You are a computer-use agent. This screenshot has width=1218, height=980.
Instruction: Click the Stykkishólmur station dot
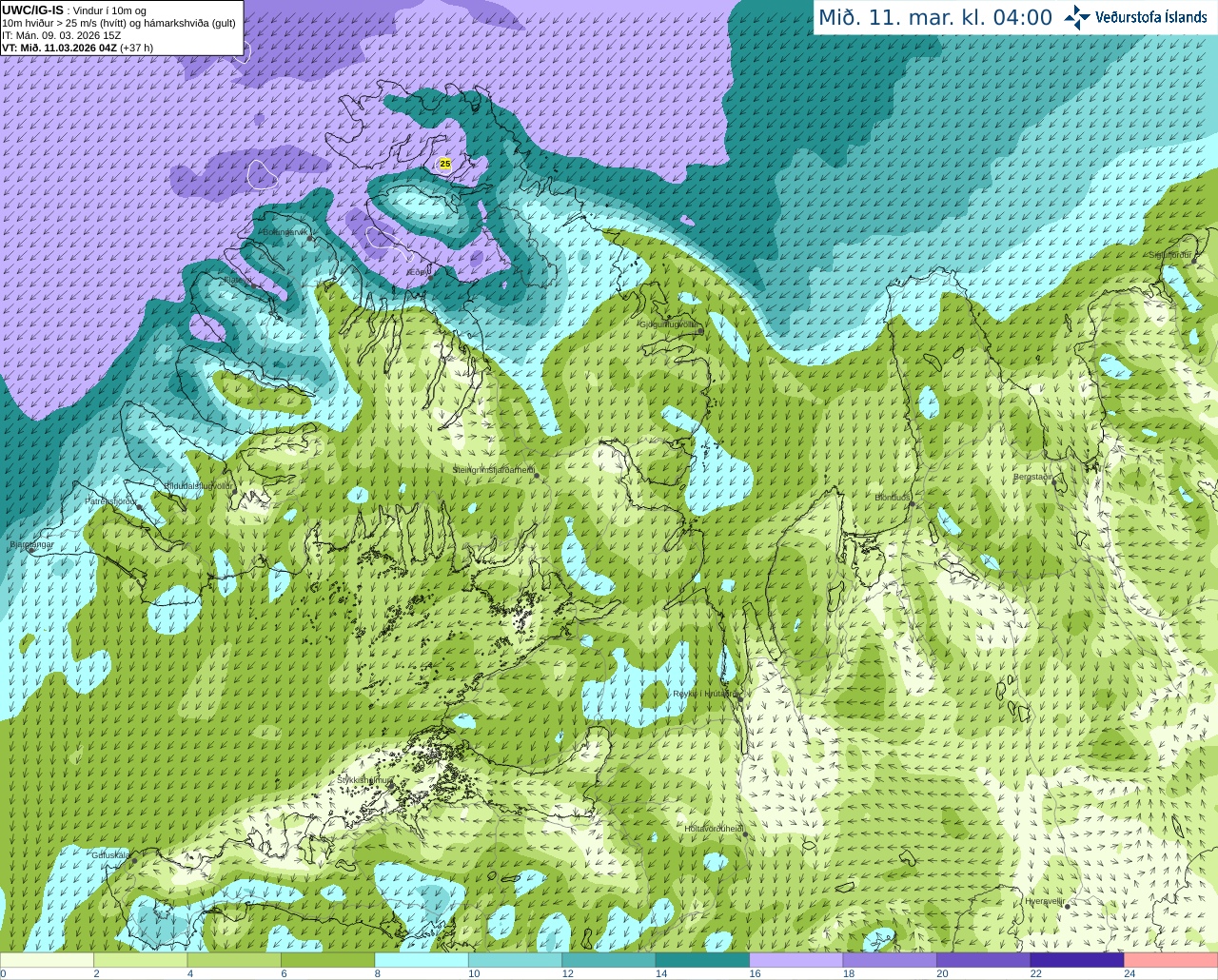pyautogui.click(x=389, y=786)
